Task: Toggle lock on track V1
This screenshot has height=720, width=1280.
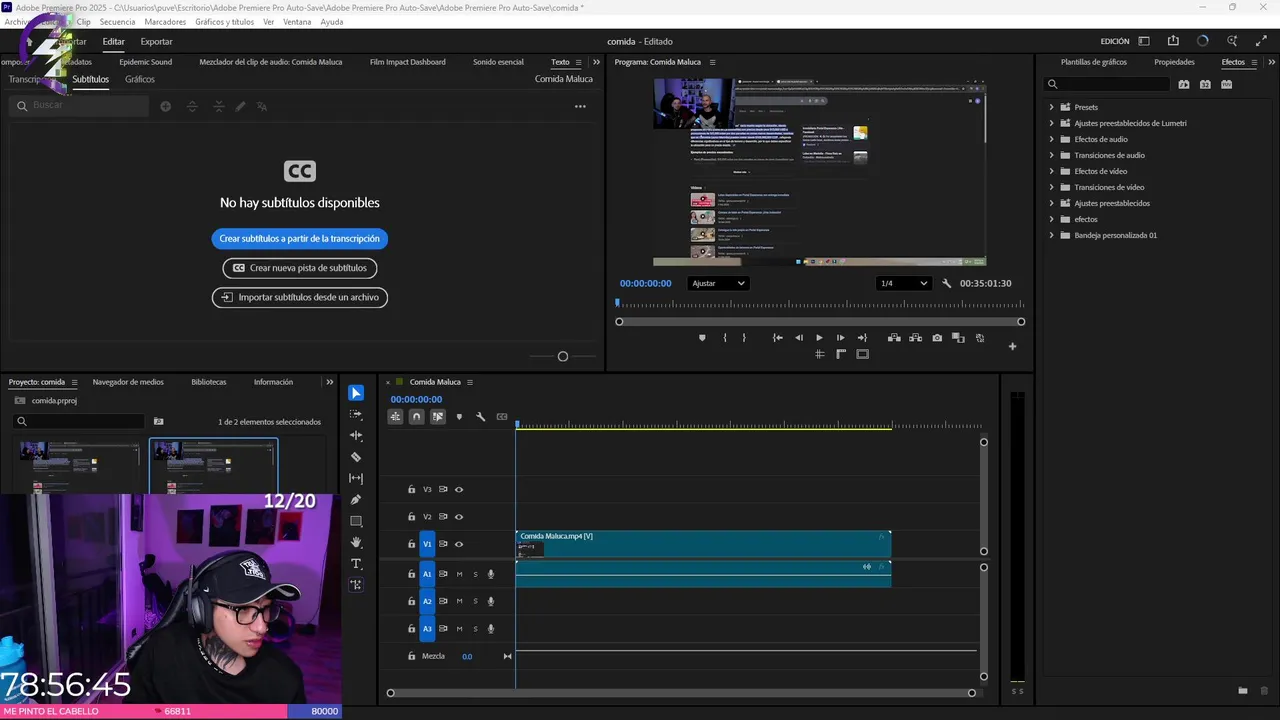Action: 411,544
